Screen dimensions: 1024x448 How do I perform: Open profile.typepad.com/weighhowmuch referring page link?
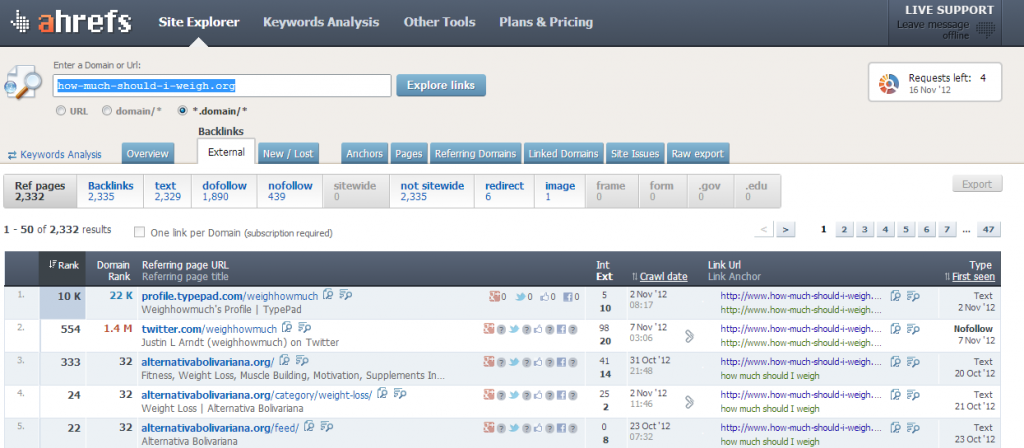tap(230, 296)
